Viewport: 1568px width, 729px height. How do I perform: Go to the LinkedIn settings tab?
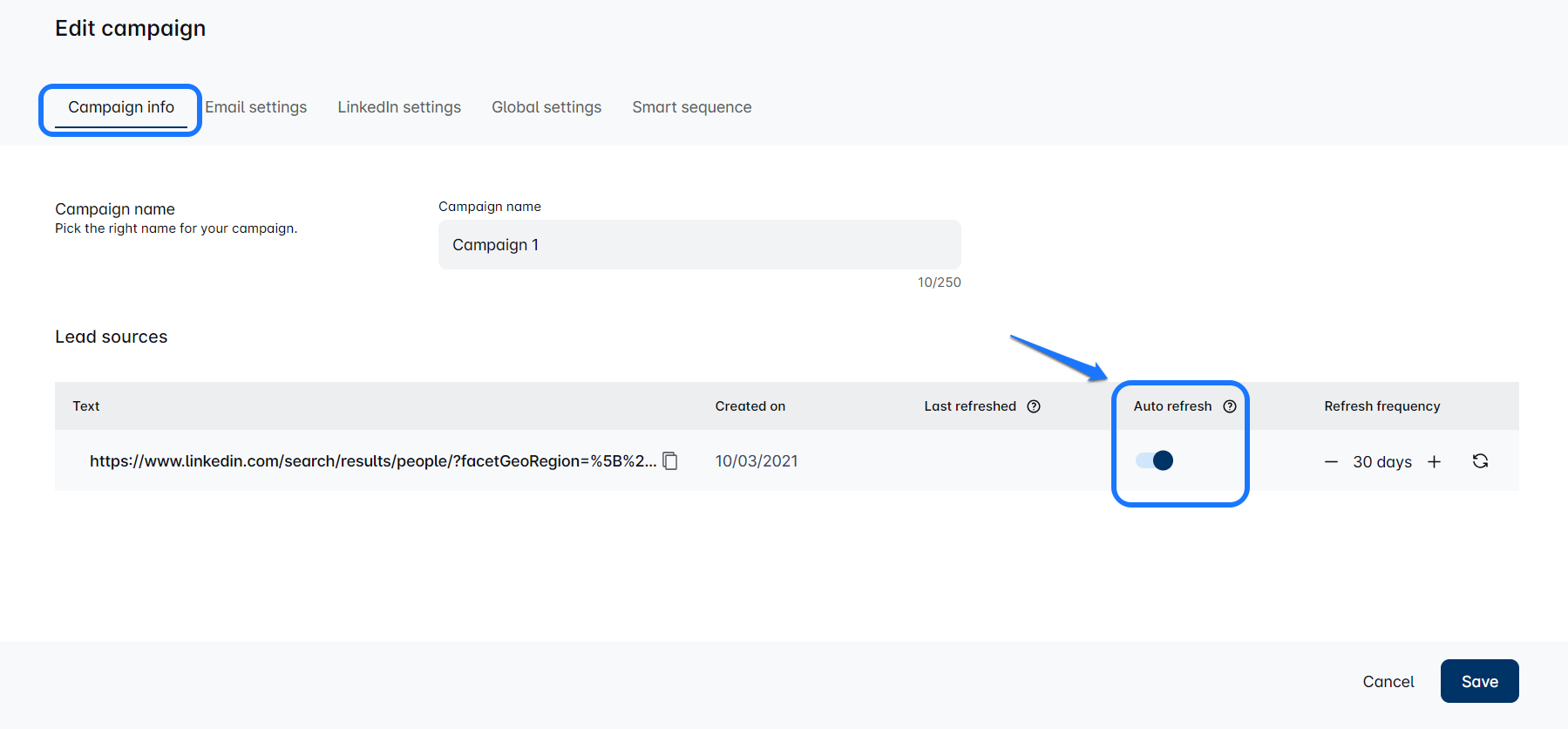pyautogui.click(x=399, y=107)
